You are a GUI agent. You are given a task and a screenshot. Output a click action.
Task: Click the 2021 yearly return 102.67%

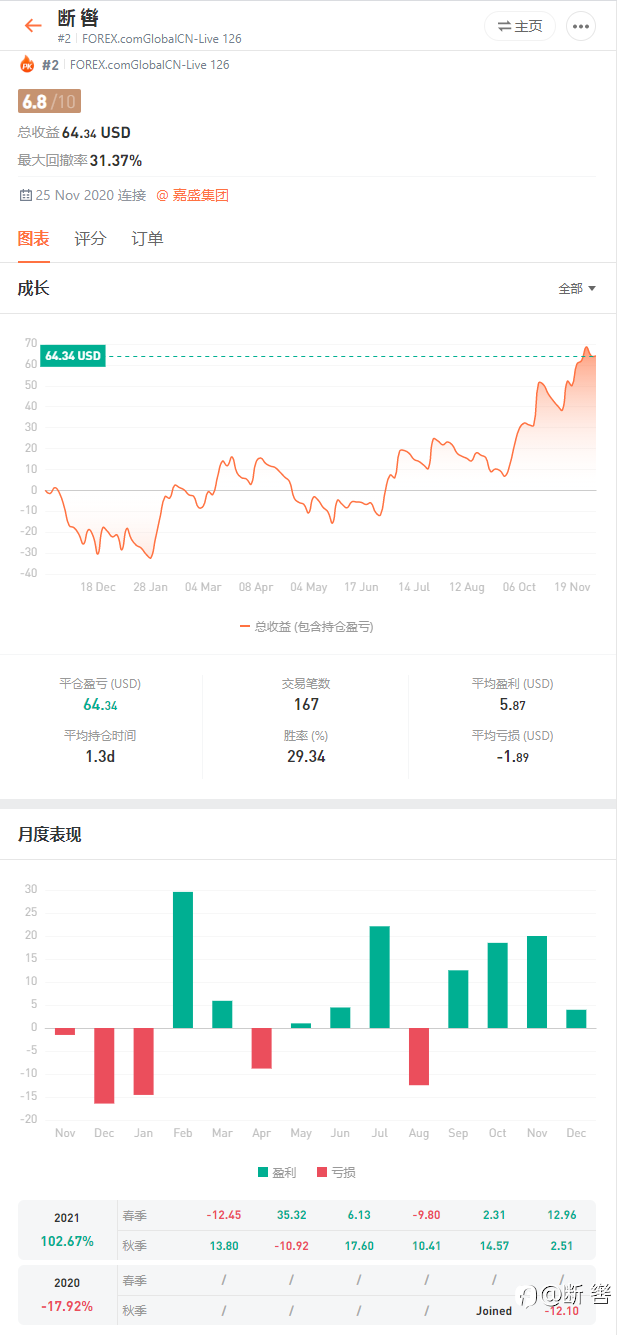(x=67, y=1241)
